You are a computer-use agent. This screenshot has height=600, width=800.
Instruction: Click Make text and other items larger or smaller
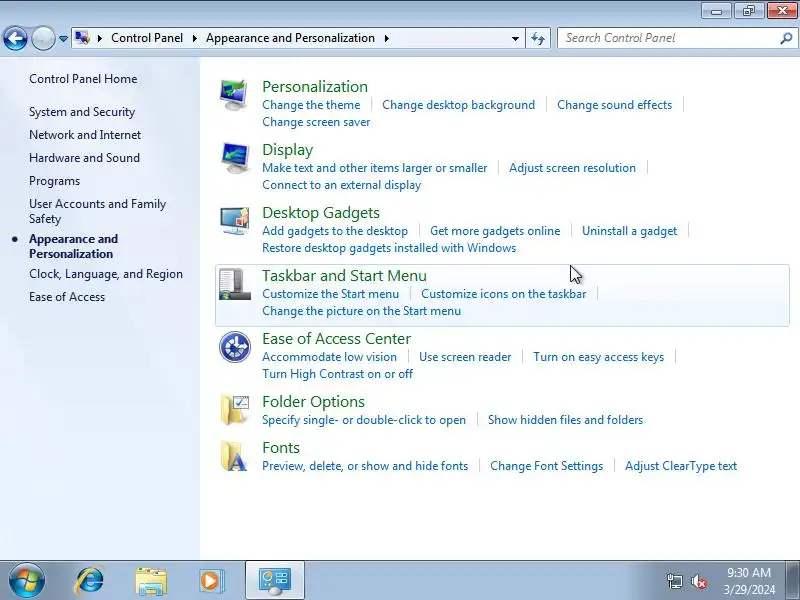tap(374, 168)
